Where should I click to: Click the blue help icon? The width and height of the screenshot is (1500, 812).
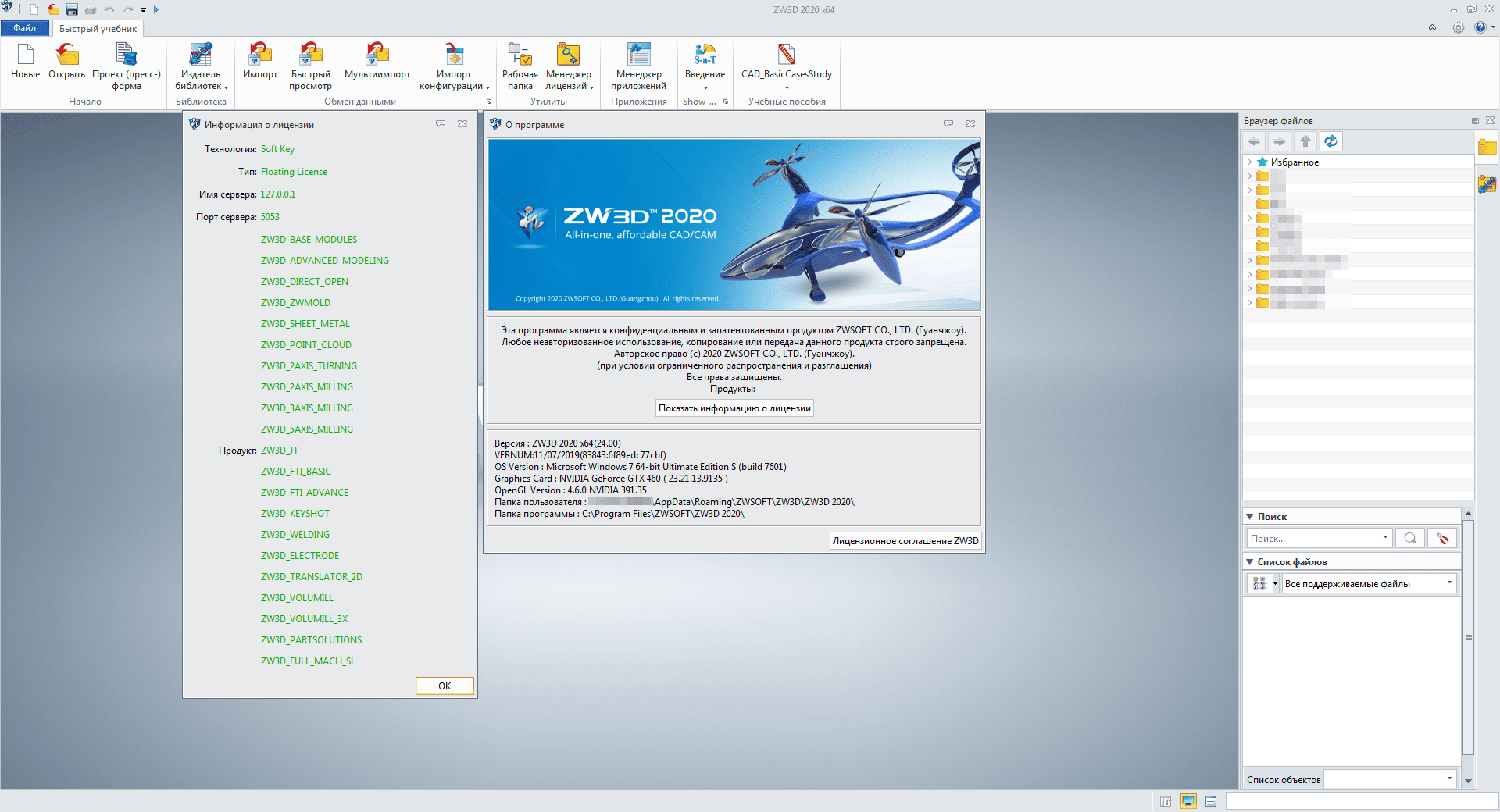tap(1480, 27)
